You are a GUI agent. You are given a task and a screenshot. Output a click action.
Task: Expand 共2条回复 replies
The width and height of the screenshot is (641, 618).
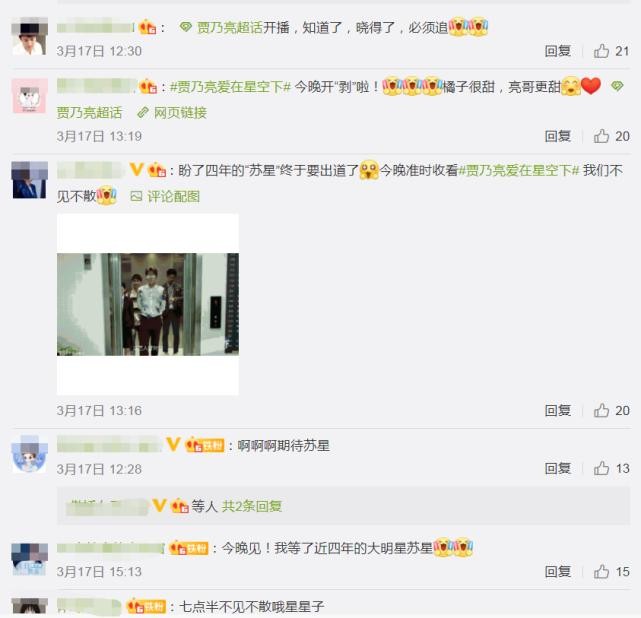point(252,506)
